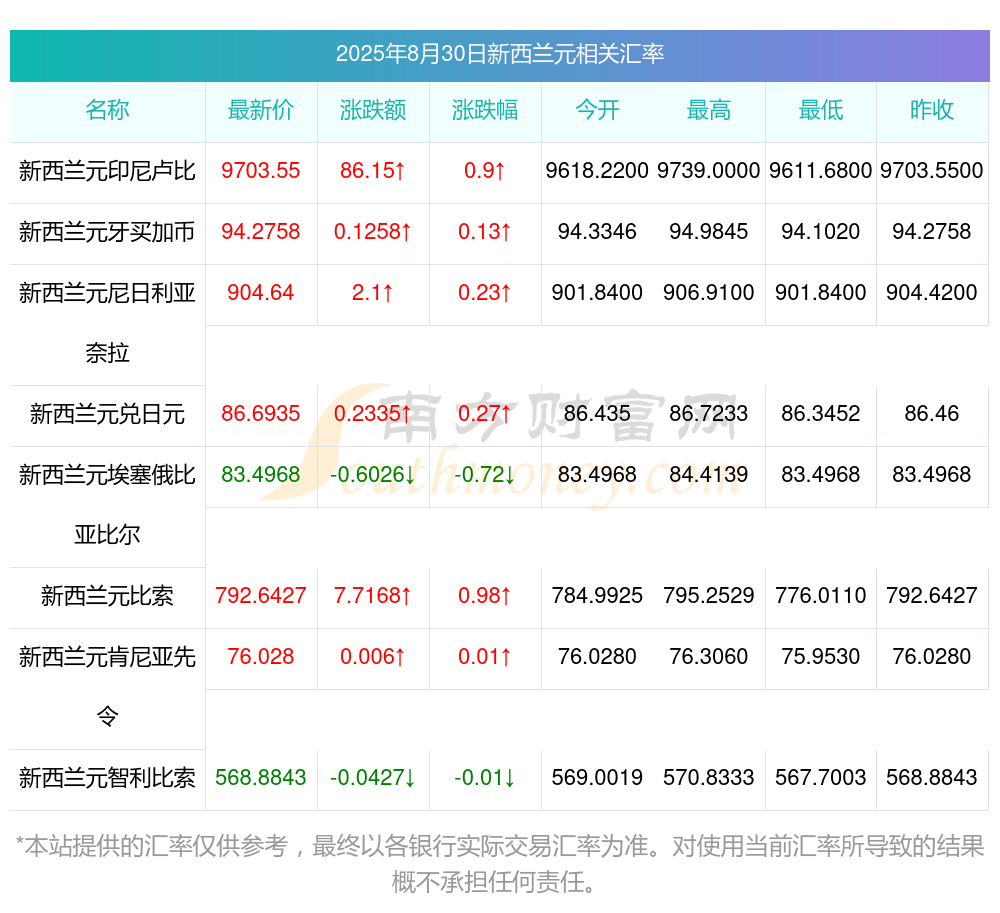The image size is (1000, 913).
Task: Select the 新西兰元肯尼亚先令 row name
Action: (107, 686)
